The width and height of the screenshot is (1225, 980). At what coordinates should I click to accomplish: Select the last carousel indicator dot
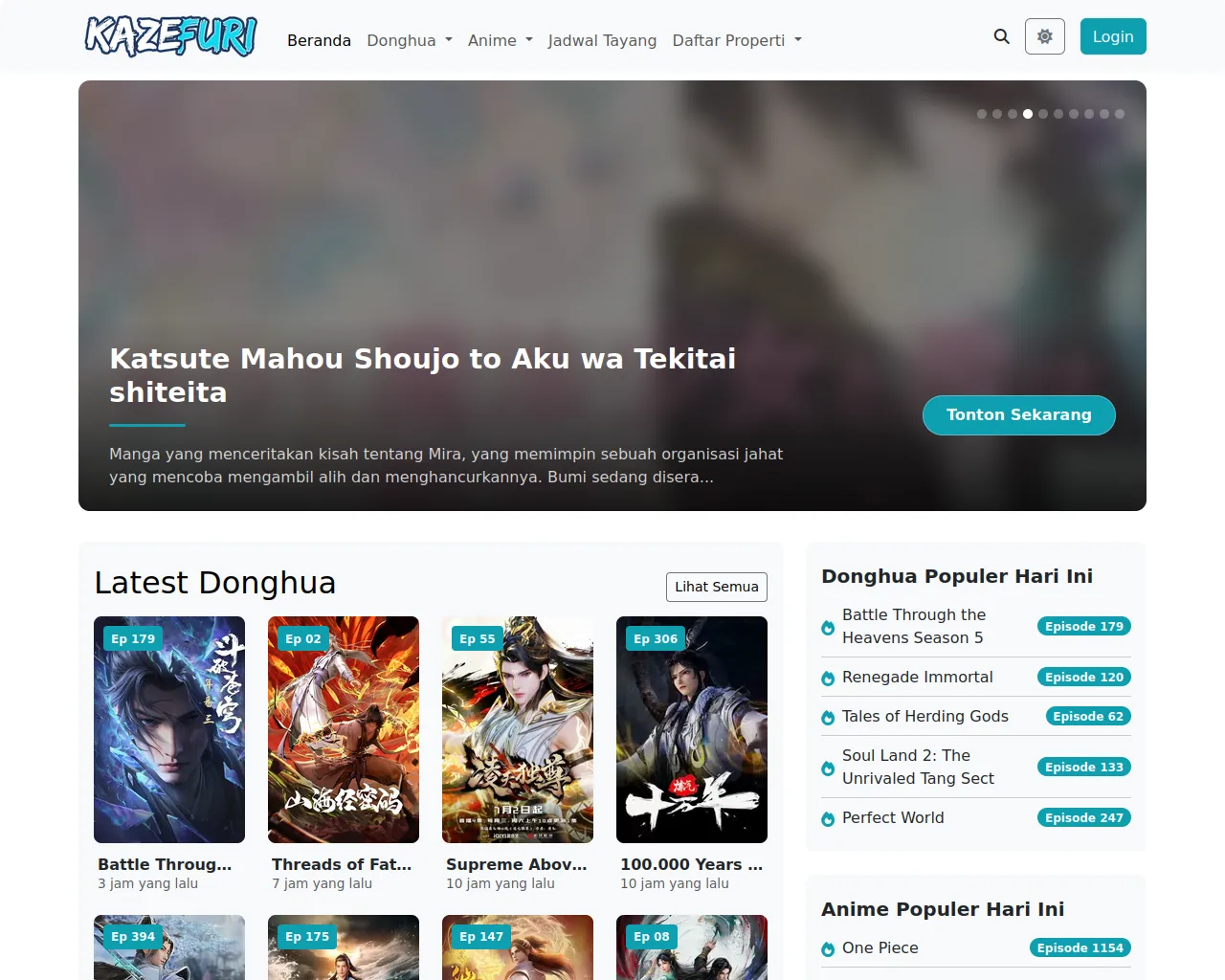coord(1120,114)
